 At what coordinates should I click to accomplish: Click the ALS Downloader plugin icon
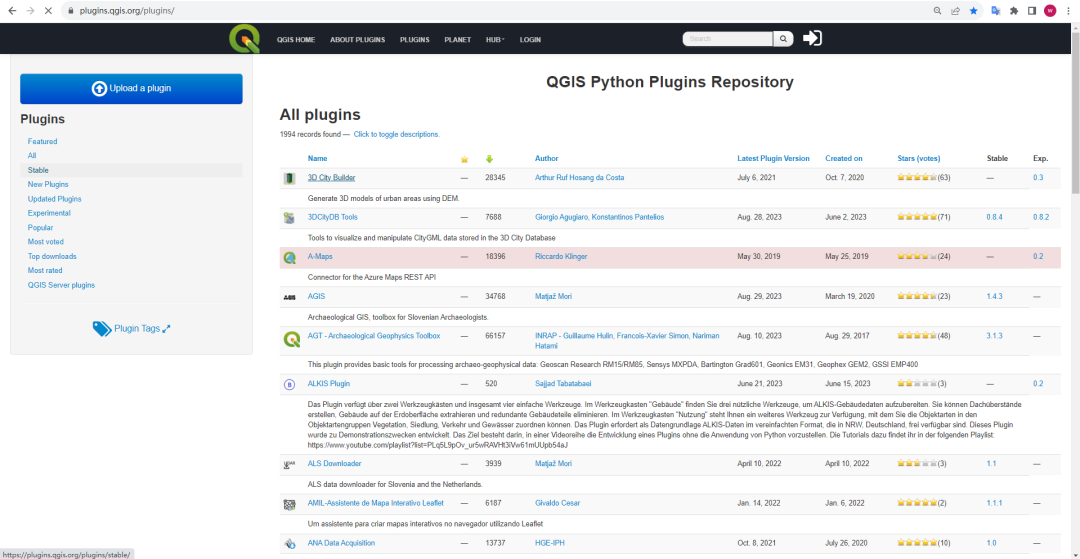pyautogui.click(x=289, y=465)
